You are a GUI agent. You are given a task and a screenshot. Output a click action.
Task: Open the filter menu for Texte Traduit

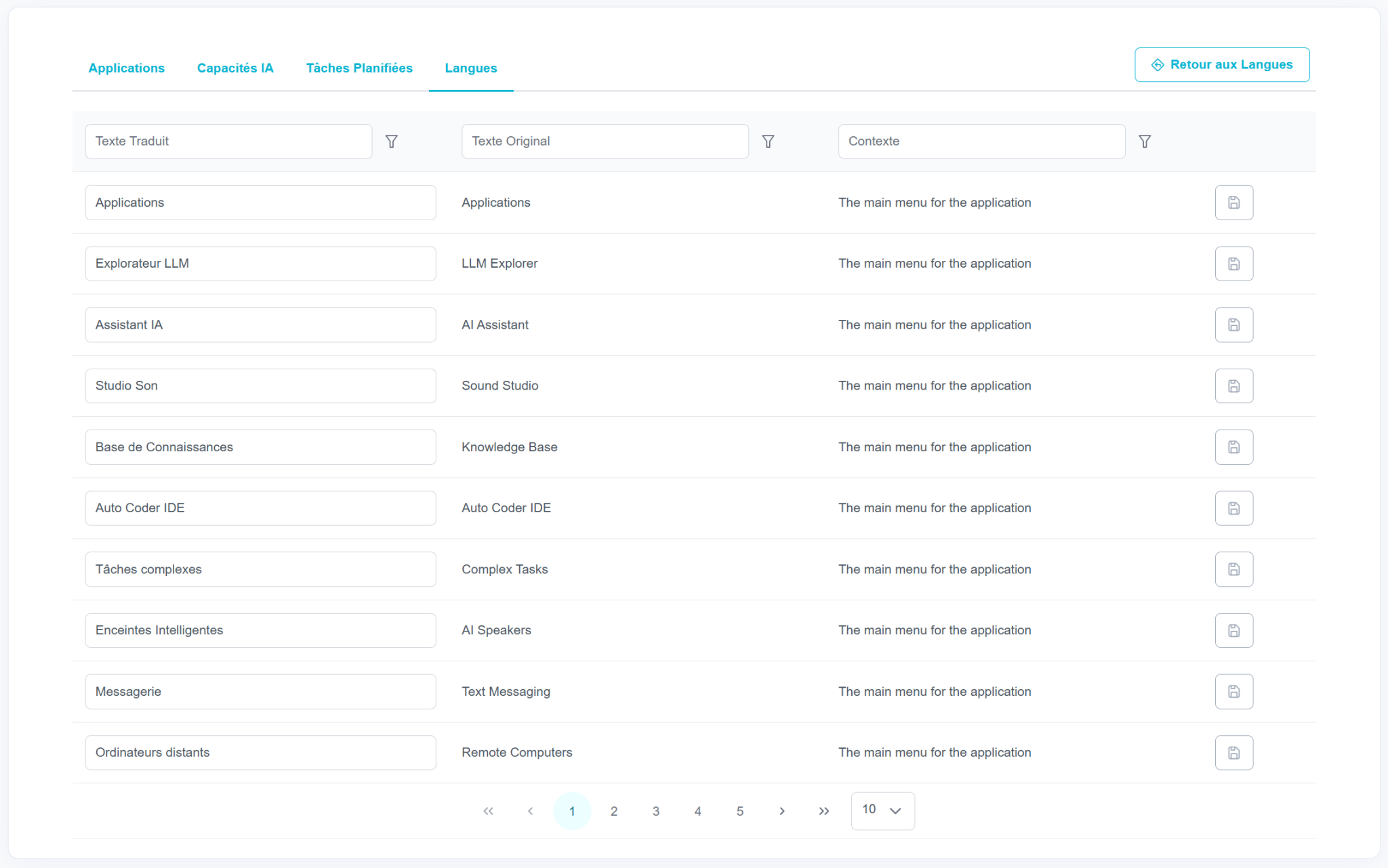pos(392,141)
